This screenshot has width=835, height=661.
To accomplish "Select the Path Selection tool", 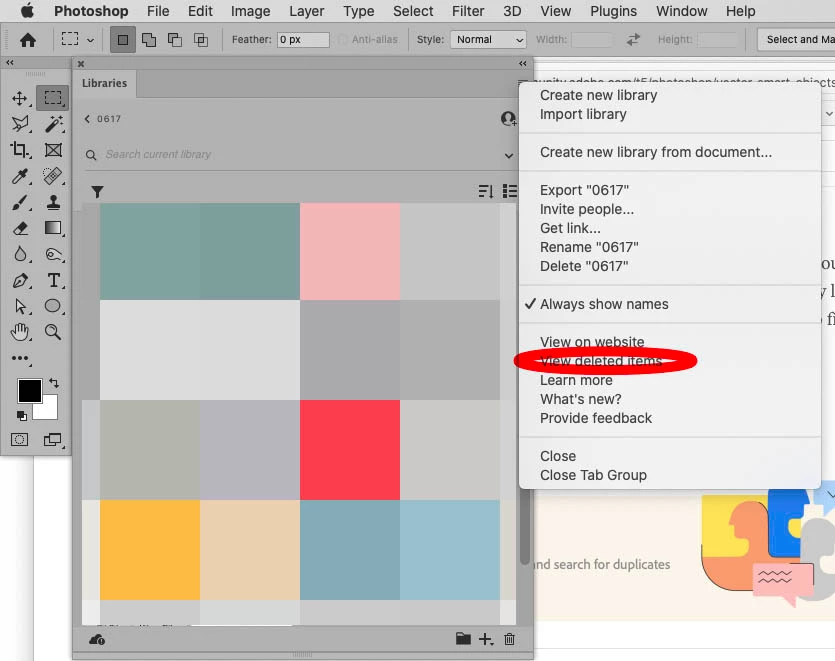I will coord(20,306).
